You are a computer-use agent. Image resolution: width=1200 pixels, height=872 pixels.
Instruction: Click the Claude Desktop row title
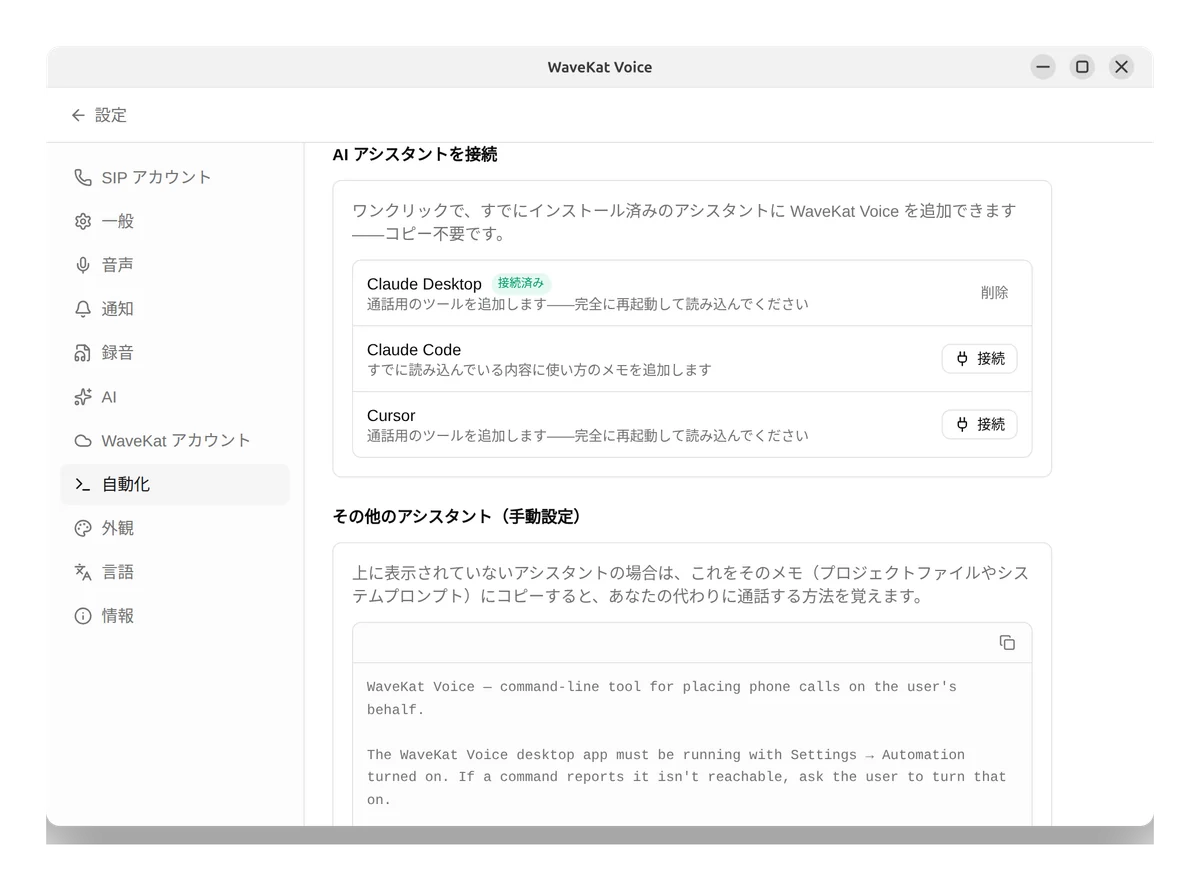pyautogui.click(x=424, y=284)
